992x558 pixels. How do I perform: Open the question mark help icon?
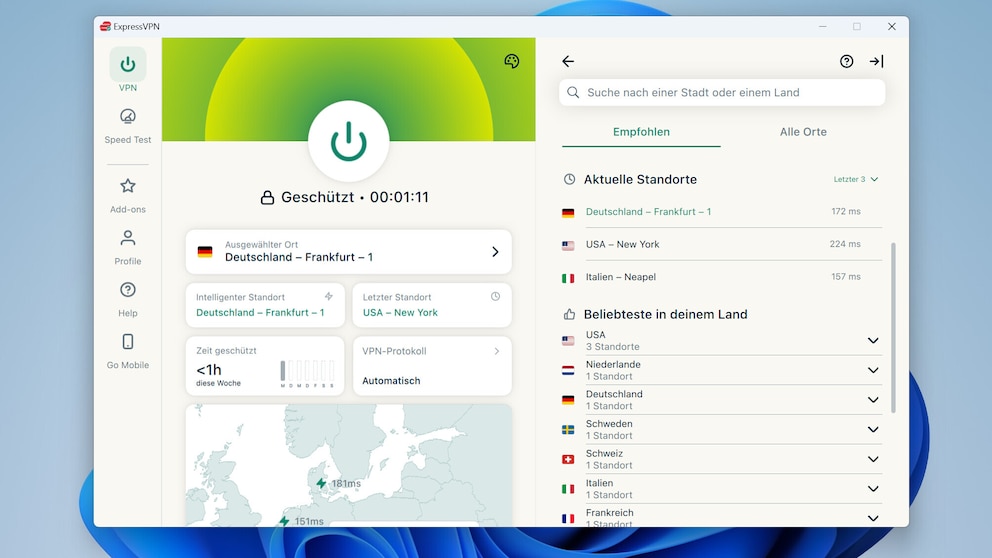(x=846, y=61)
